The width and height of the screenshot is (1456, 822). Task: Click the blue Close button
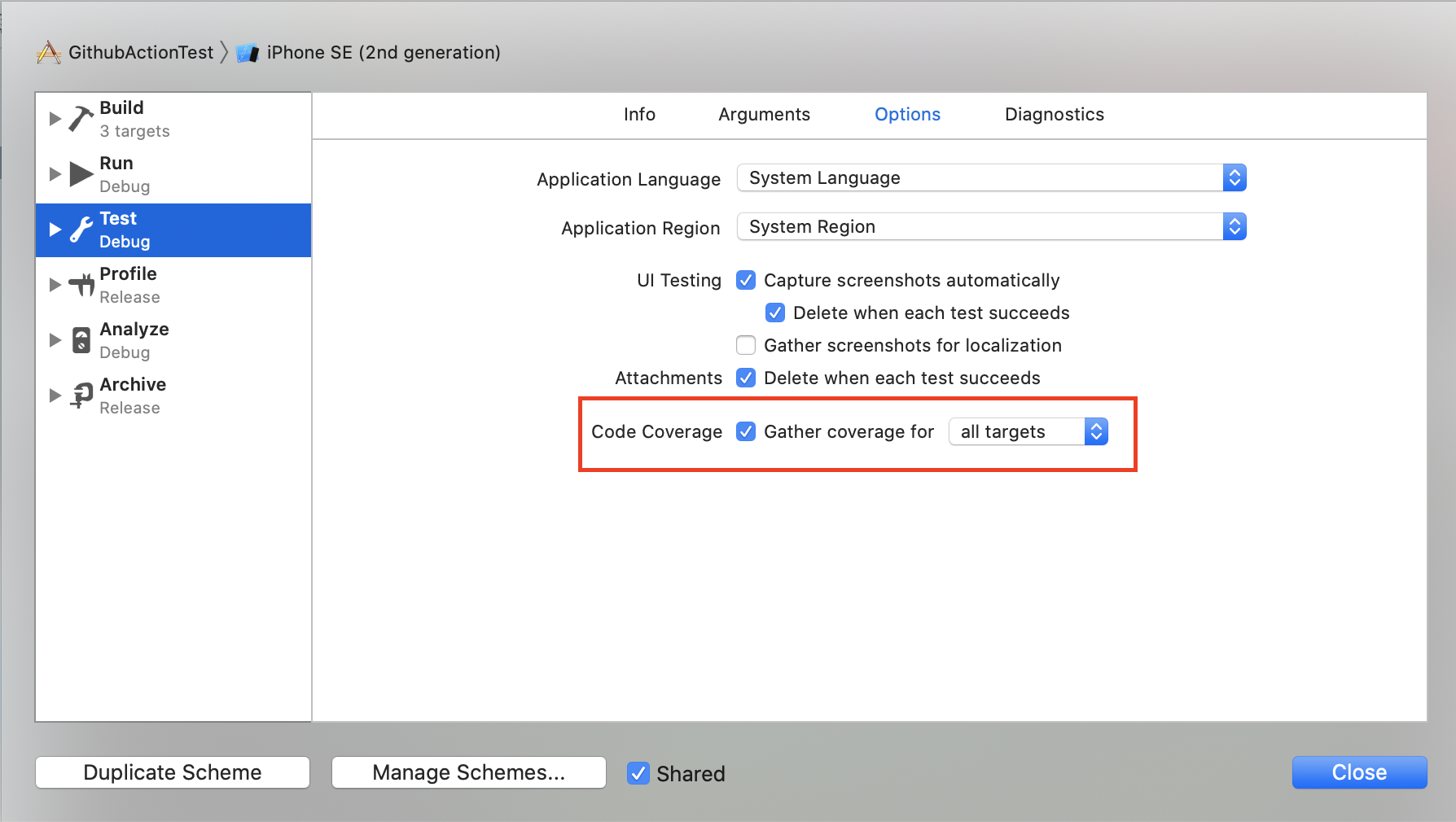coord(1359,772)
